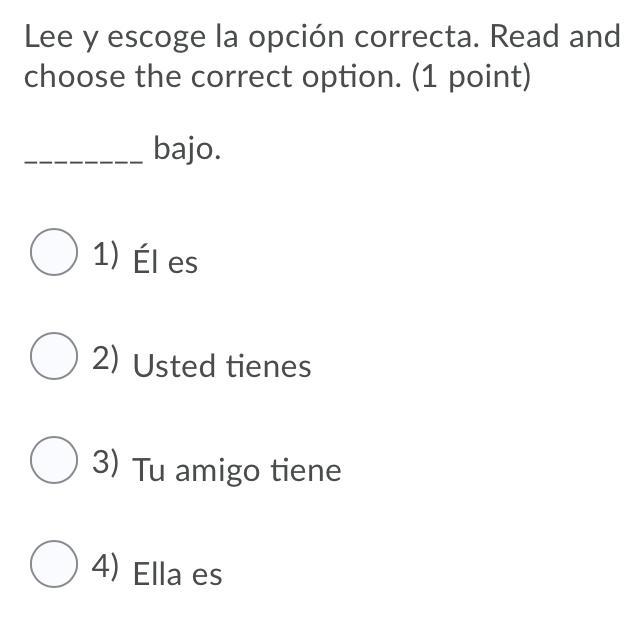Choose the Usted tienes radio button
The width and height of the screenshot is (629, 630).
(x=54, y=357)
